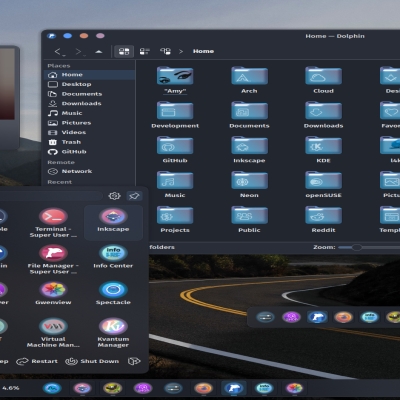Launch Spectacle from the launcher

pos(113,293)
